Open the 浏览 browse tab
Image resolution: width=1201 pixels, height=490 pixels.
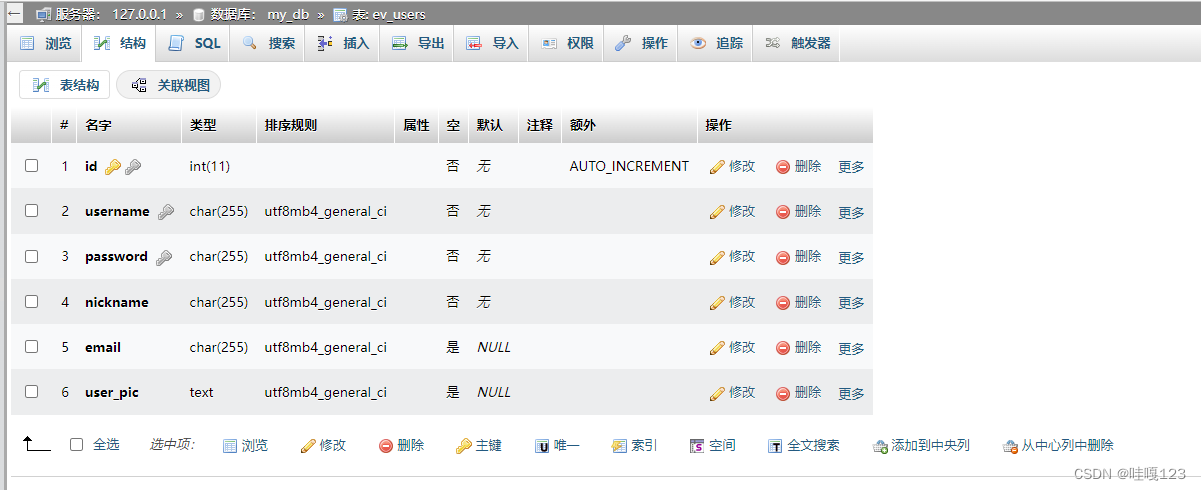tap(46, 43)
